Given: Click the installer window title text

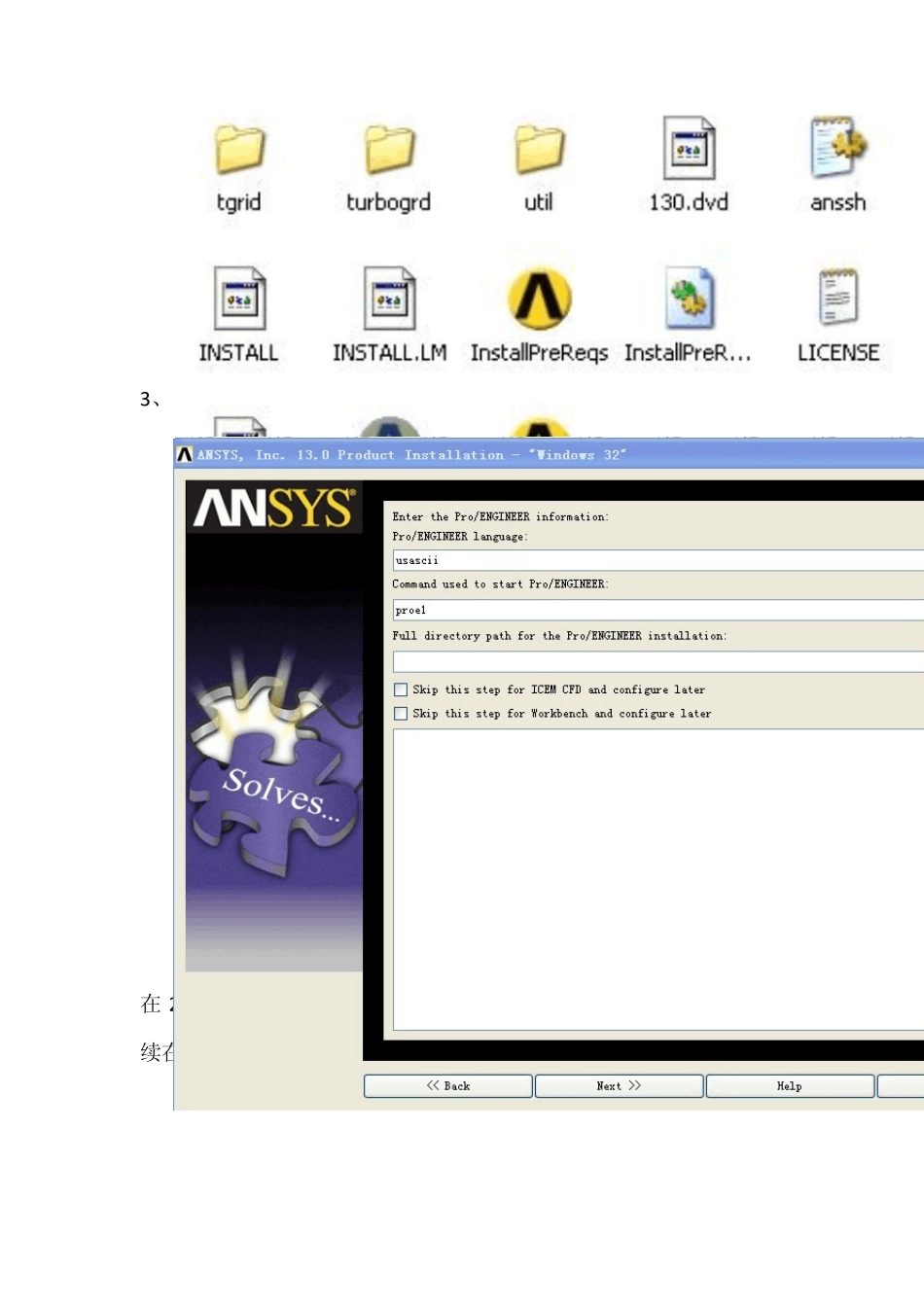Looking at the screenshot, I should pos(411,454).
